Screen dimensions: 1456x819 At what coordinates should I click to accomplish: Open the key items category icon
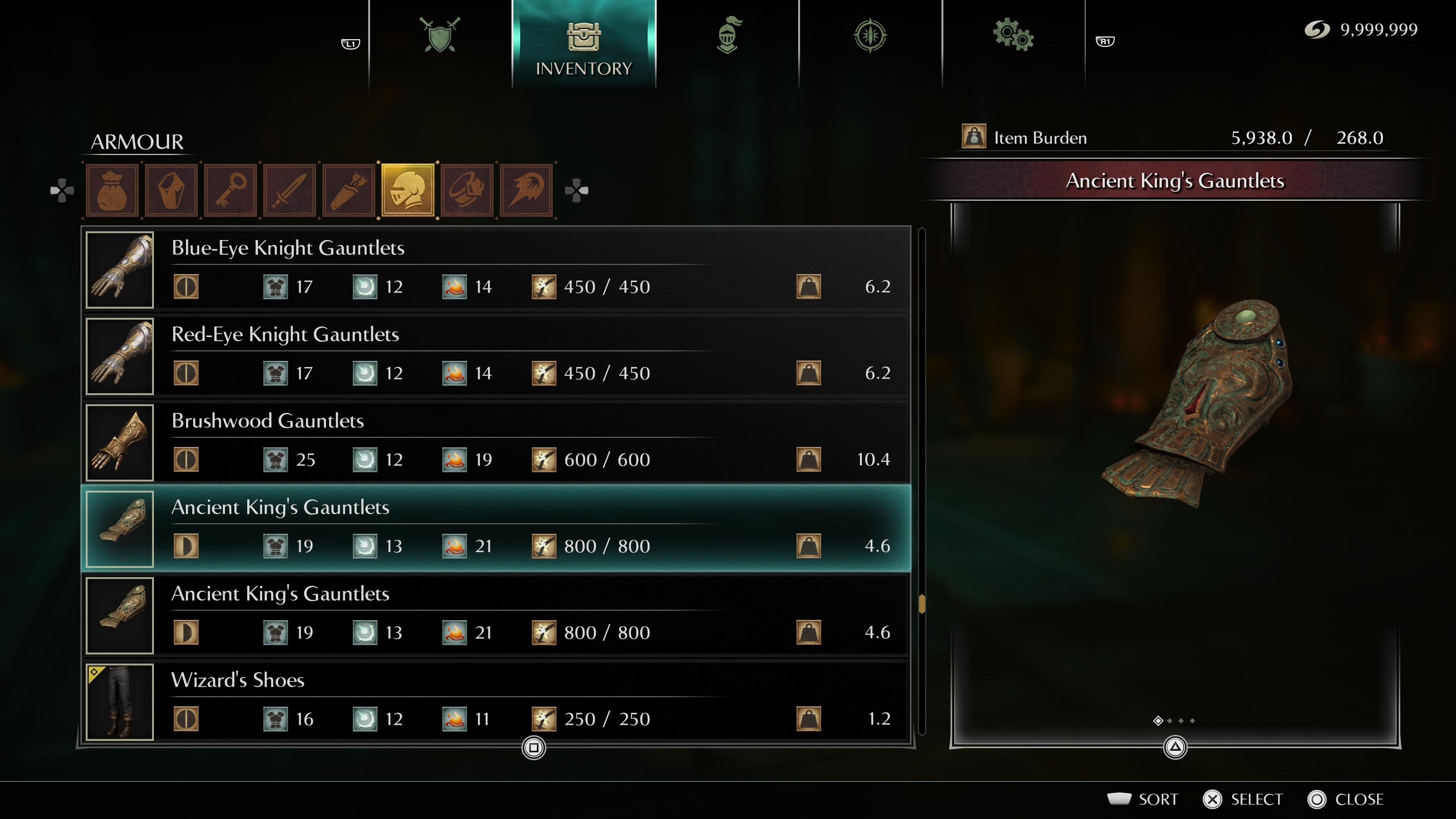(x=231, y=190)
